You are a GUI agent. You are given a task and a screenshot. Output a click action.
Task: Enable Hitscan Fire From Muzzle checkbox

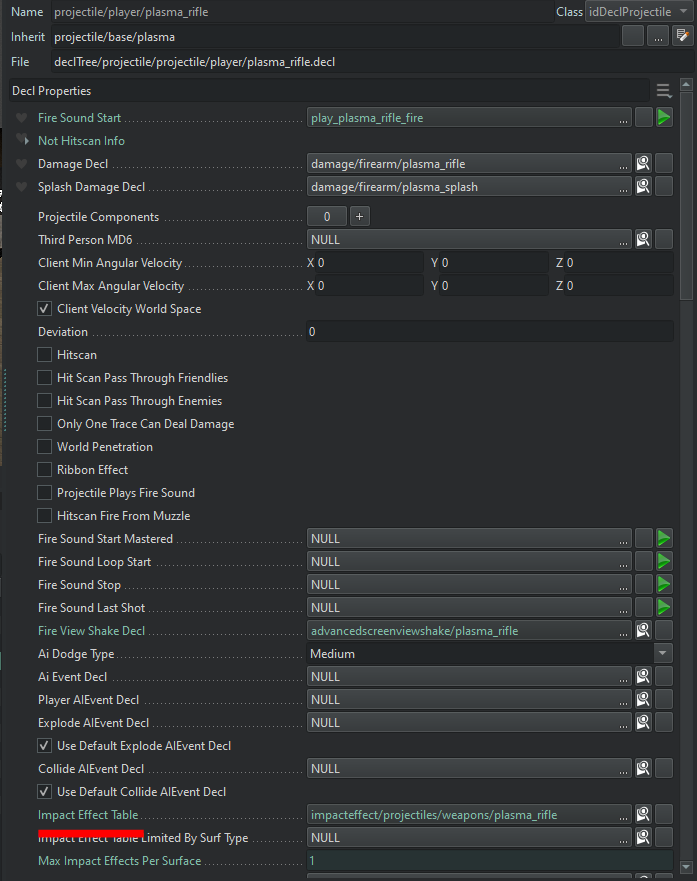pos(44,516)
